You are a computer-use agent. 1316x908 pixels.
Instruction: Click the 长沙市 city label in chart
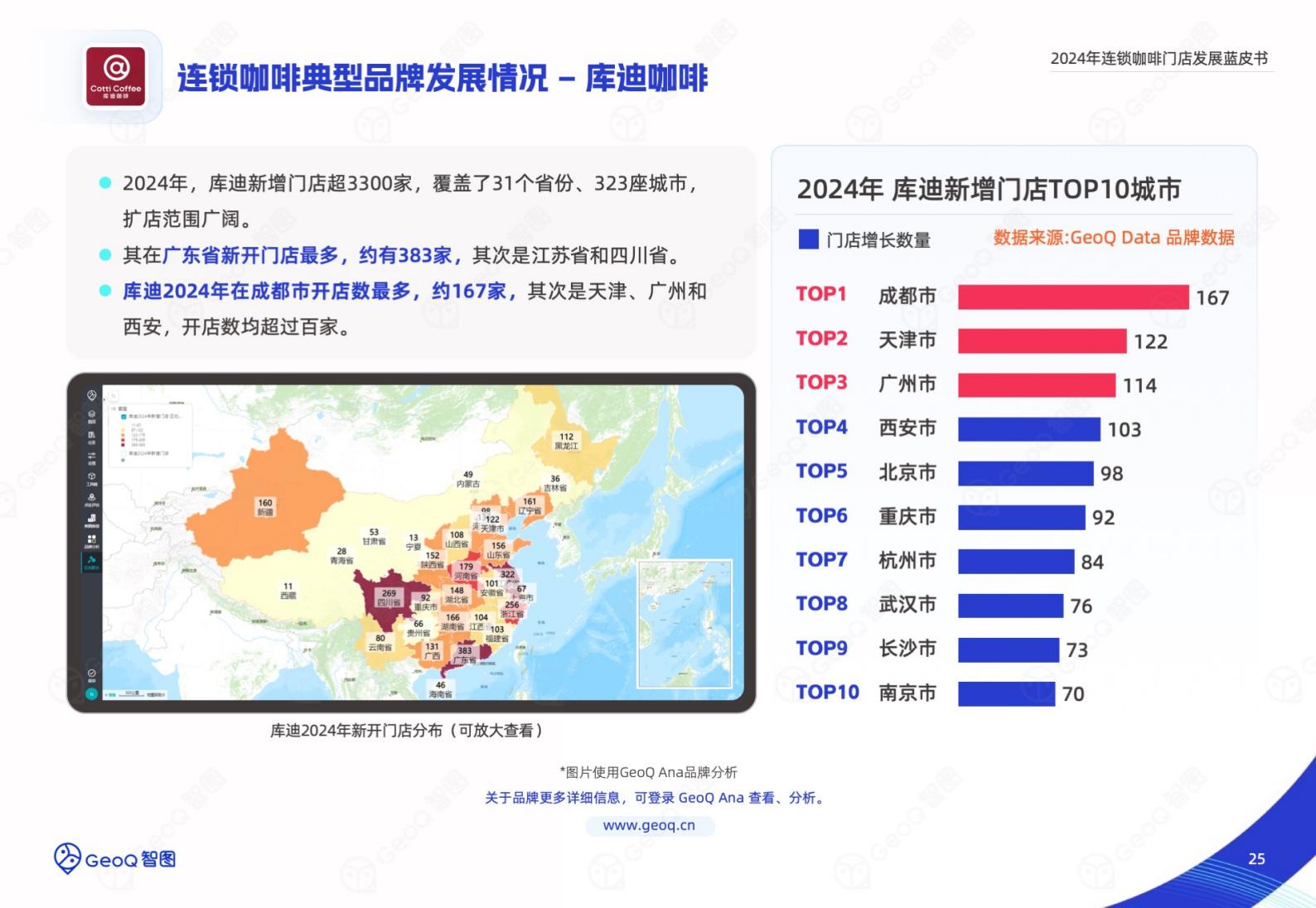tap(907, 648)
